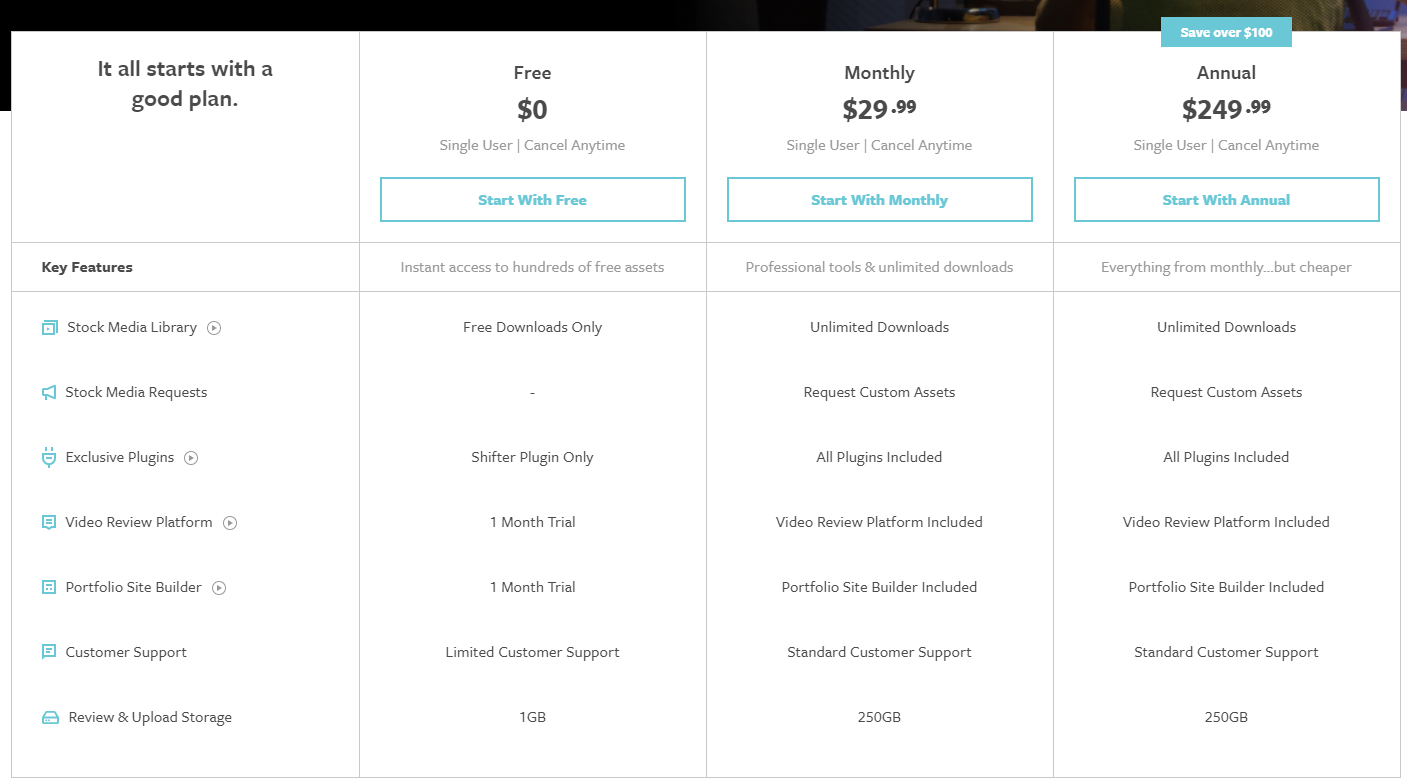
Task: Select the Annual plan heading
Action: [1226, 73]
